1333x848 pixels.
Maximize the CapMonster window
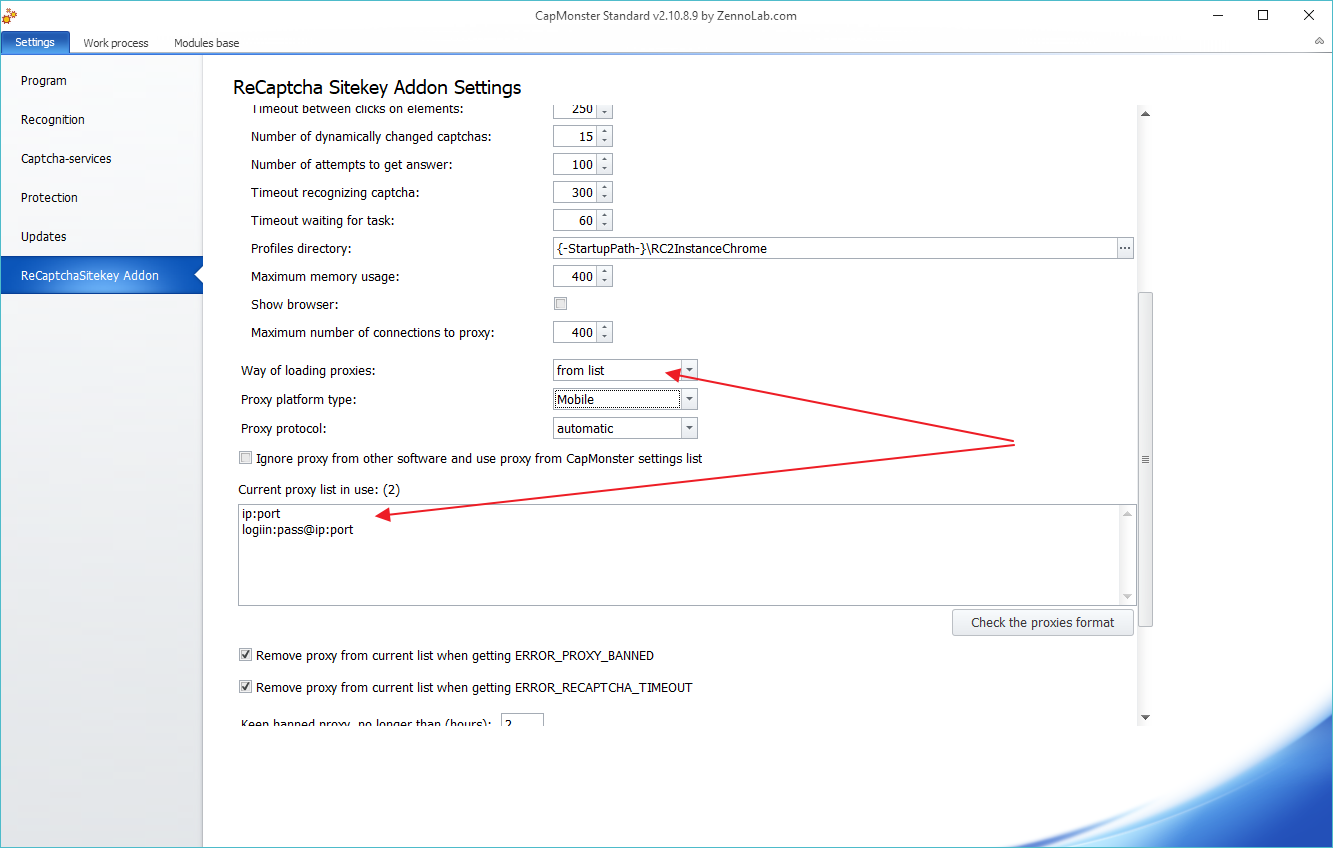(1263, 15)
